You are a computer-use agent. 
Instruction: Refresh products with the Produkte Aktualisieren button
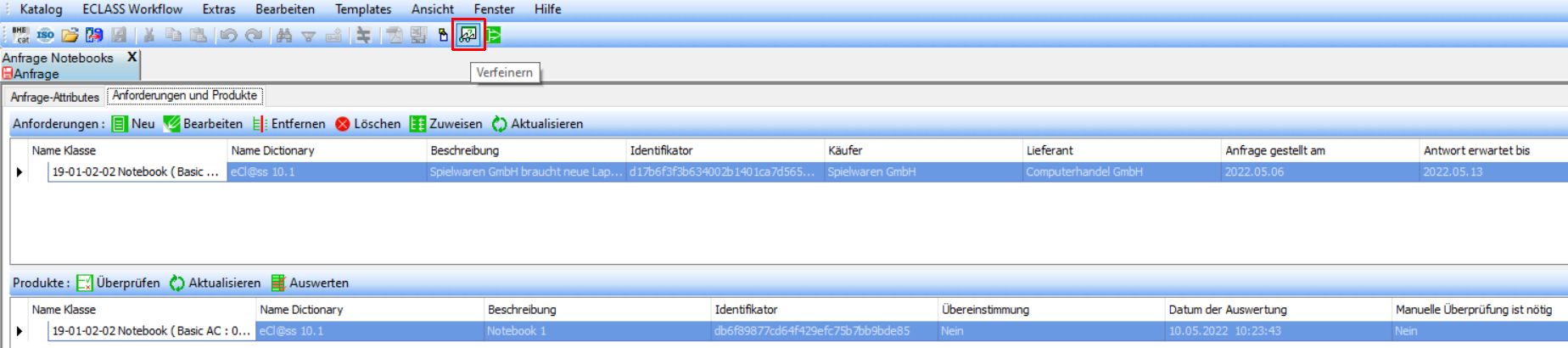pyautogui.click(x=215, y=283)
